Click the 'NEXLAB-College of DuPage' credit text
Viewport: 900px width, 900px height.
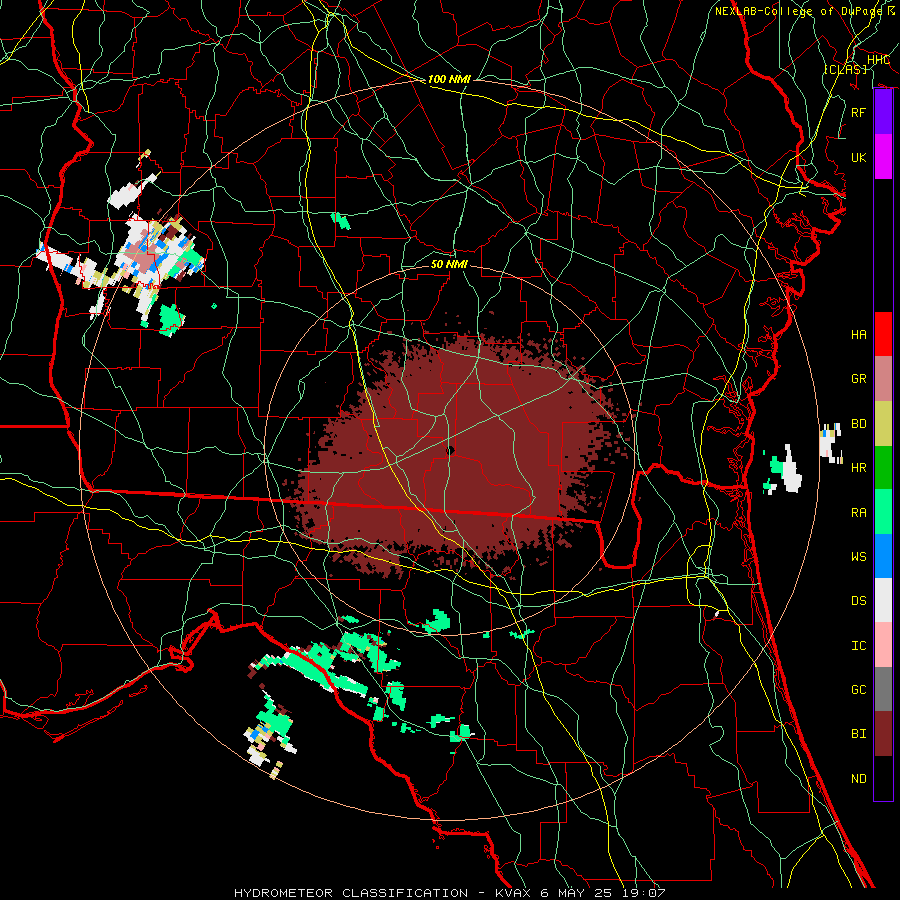pyautogui.click(x=798, y=11)
